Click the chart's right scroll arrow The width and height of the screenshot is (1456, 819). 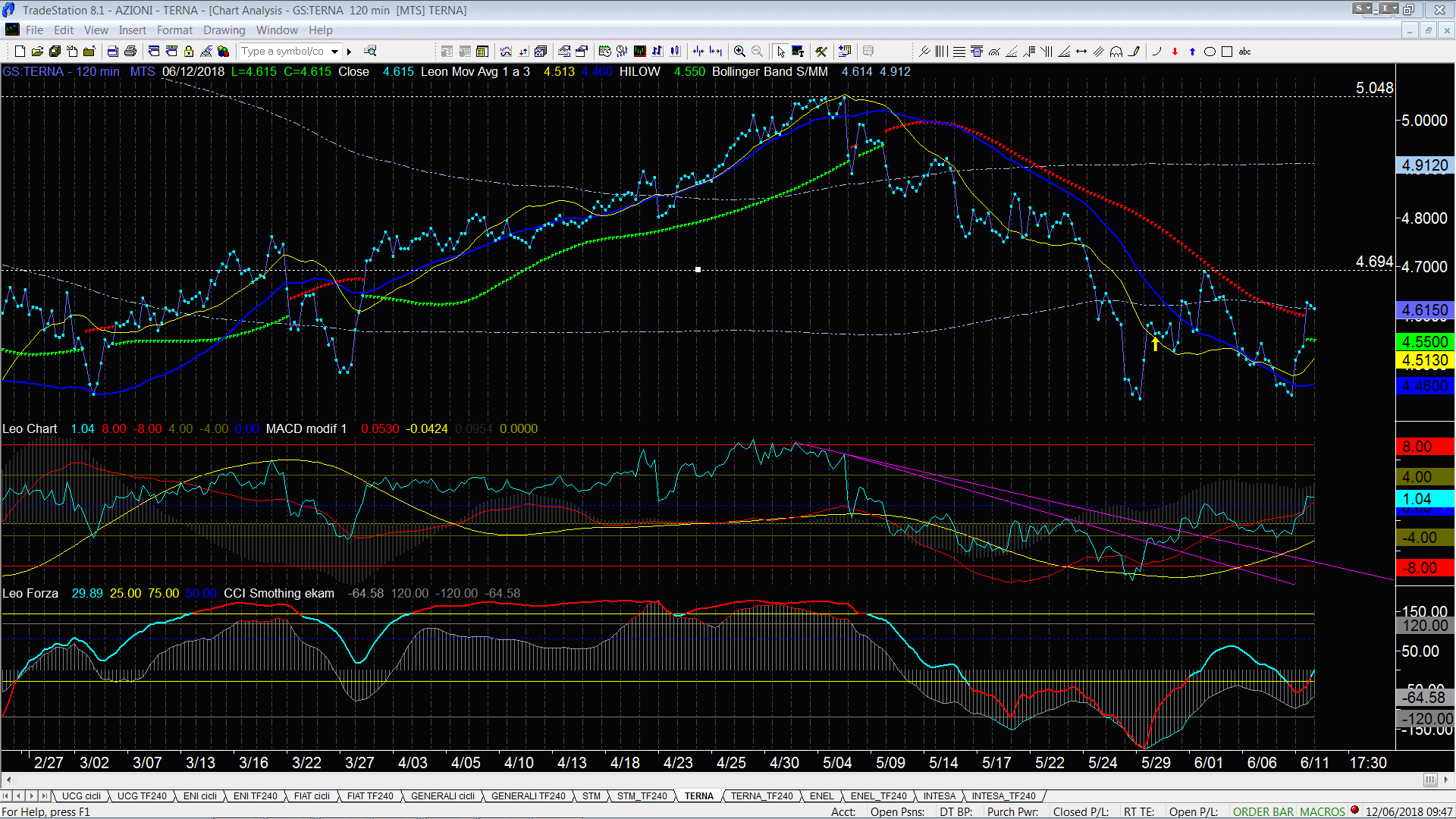click(x=1446, y=780)
